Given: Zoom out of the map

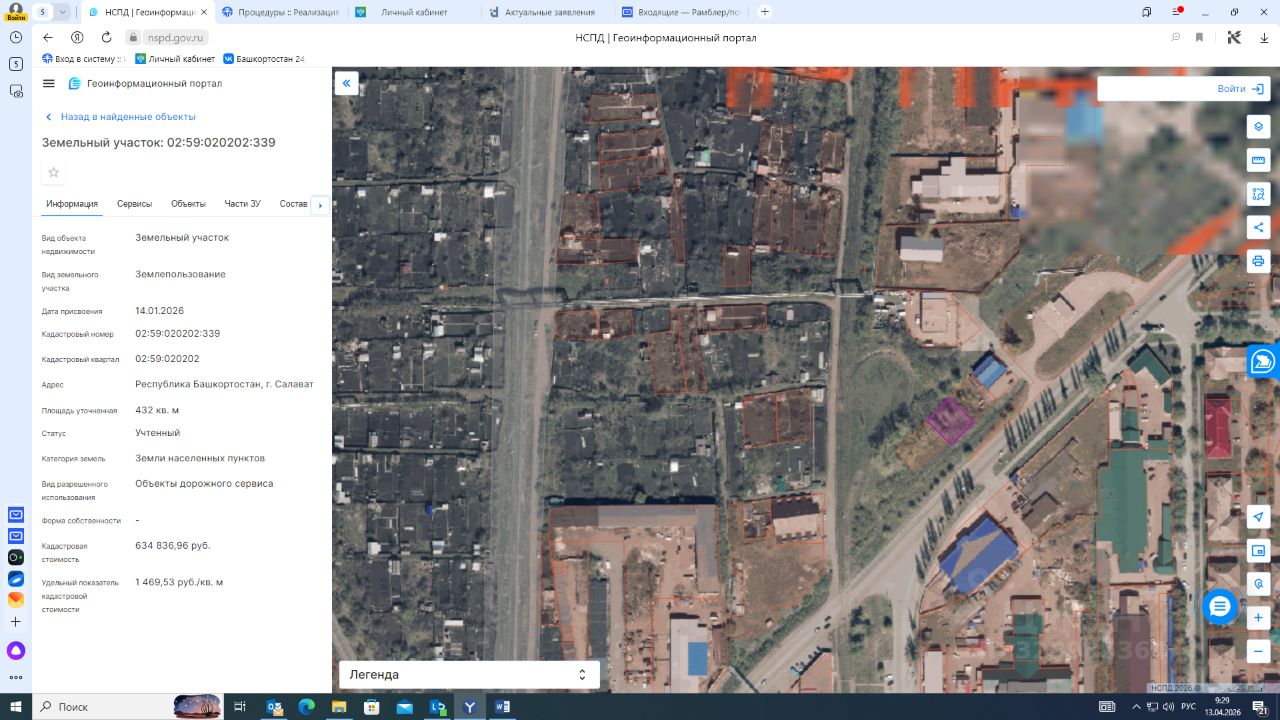Looking at the screenshot, I should pyautogui.click(x=1258, y=651).
